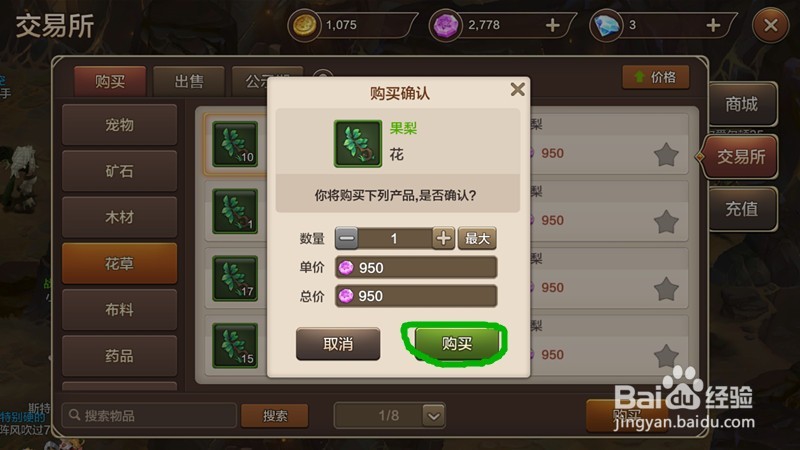Favorite the second listing with star

[x=666, y=222]
